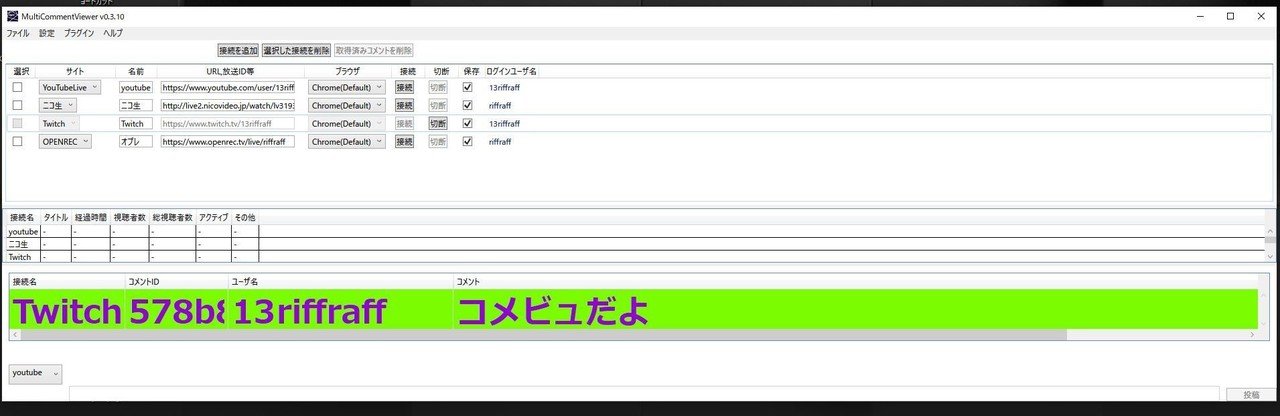Click the アクティブ column header

[x=213, y=217]
